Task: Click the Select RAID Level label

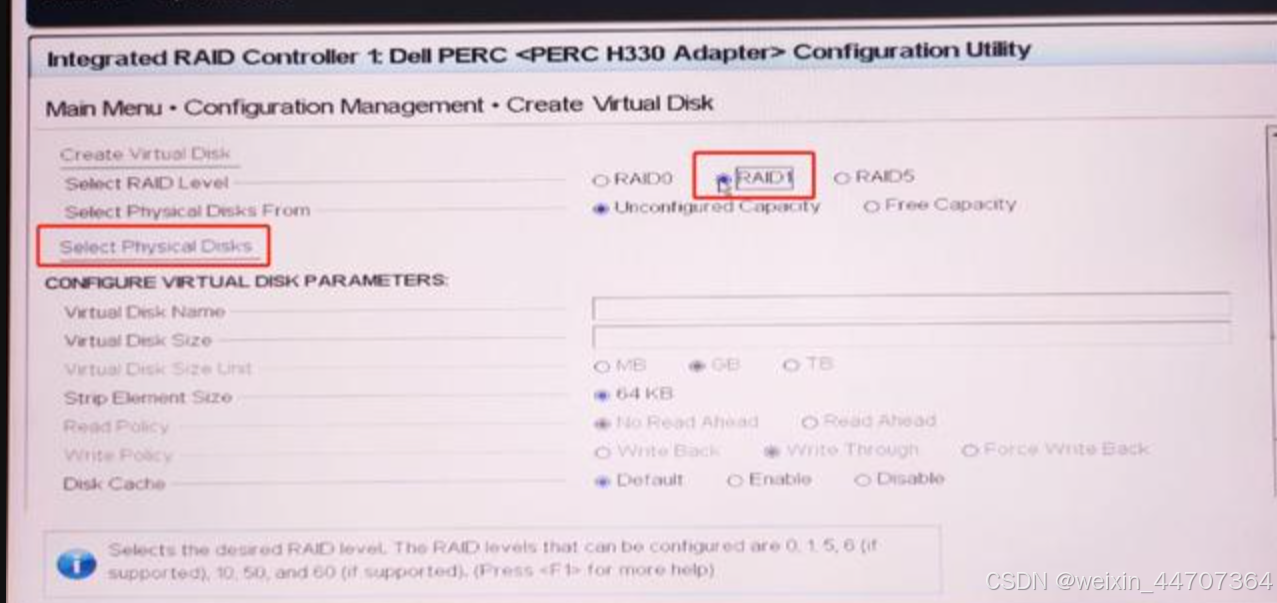Action: 147,183
